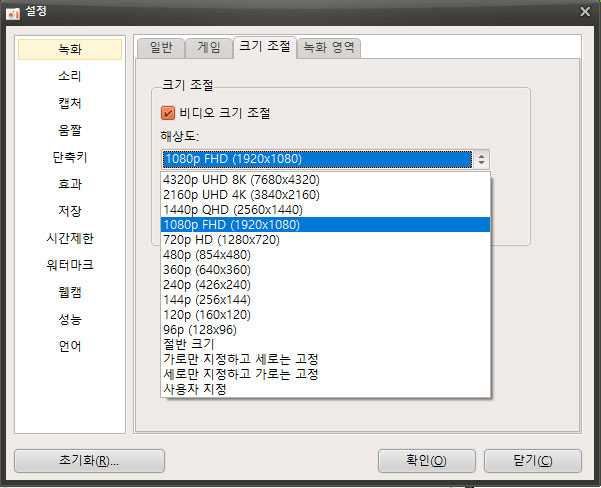Image resolution: width=601 pixels, height=488 pixels.
Task: Click the app icon in title bar
Action: click(x=13, y=13)
